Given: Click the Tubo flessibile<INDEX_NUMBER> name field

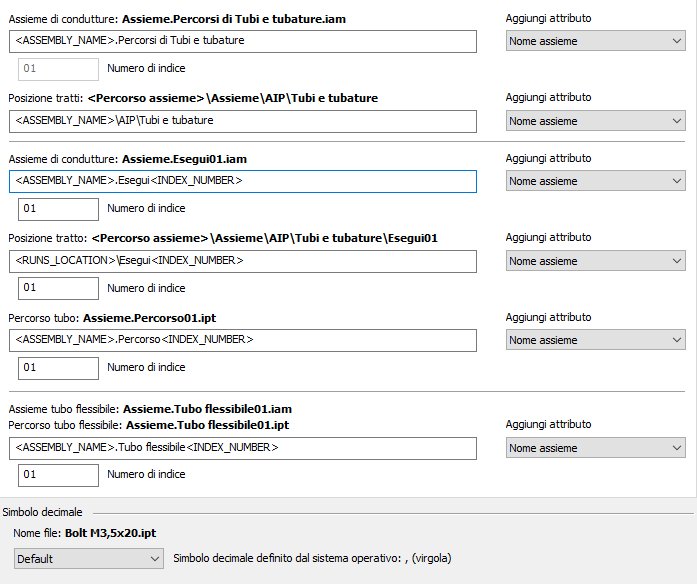Looking at the screenshot, I should click(x=242, y=448).
